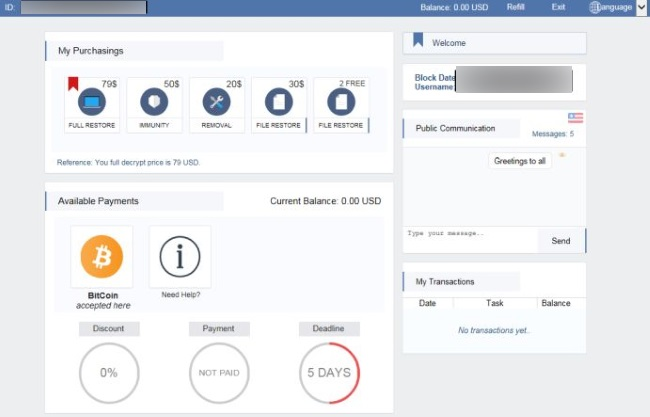Click the 5 DAYS deadline progress circle
Viewport: 650px width, 417px height.
328,373
